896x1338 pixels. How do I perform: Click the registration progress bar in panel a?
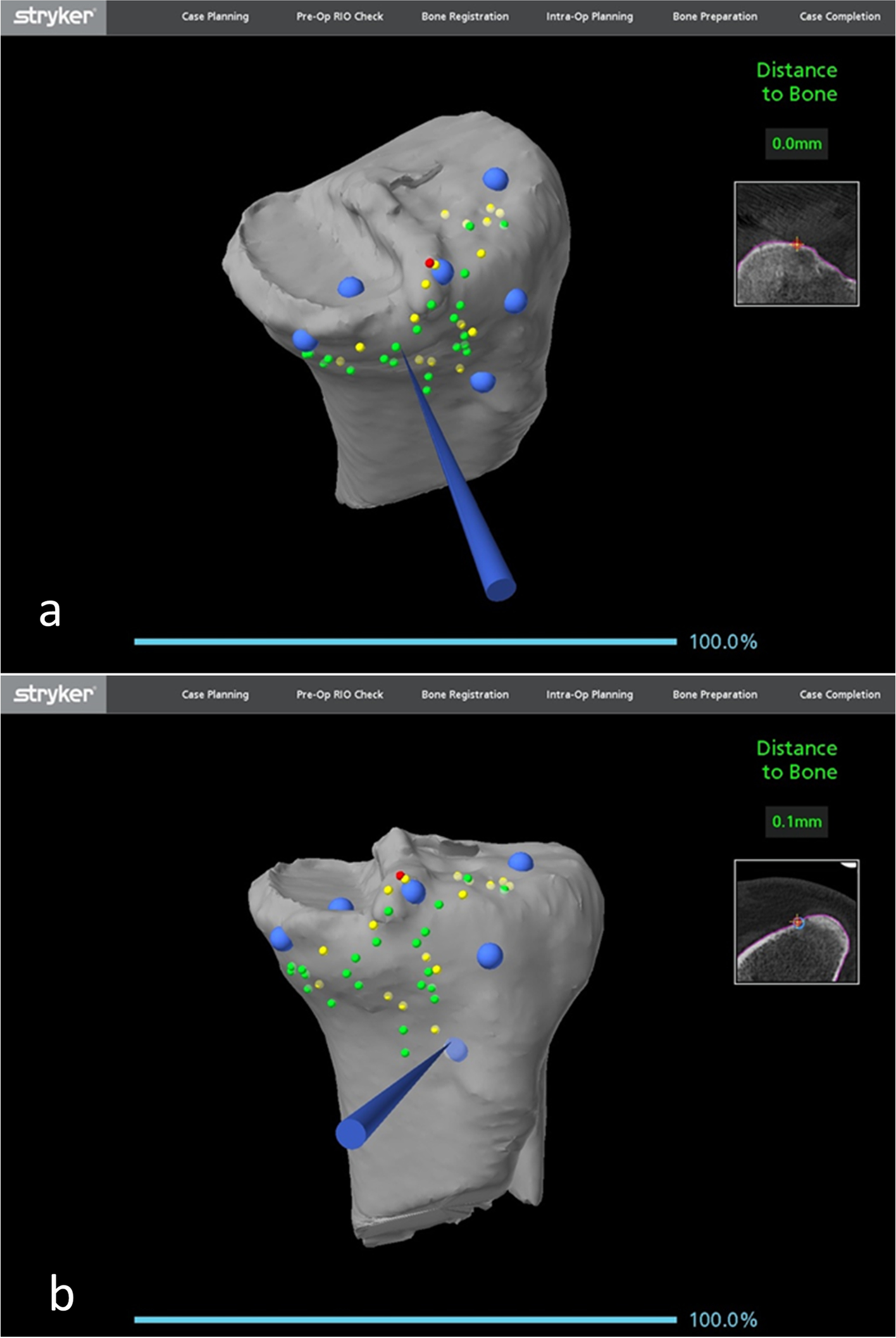(x=406, y=642)
